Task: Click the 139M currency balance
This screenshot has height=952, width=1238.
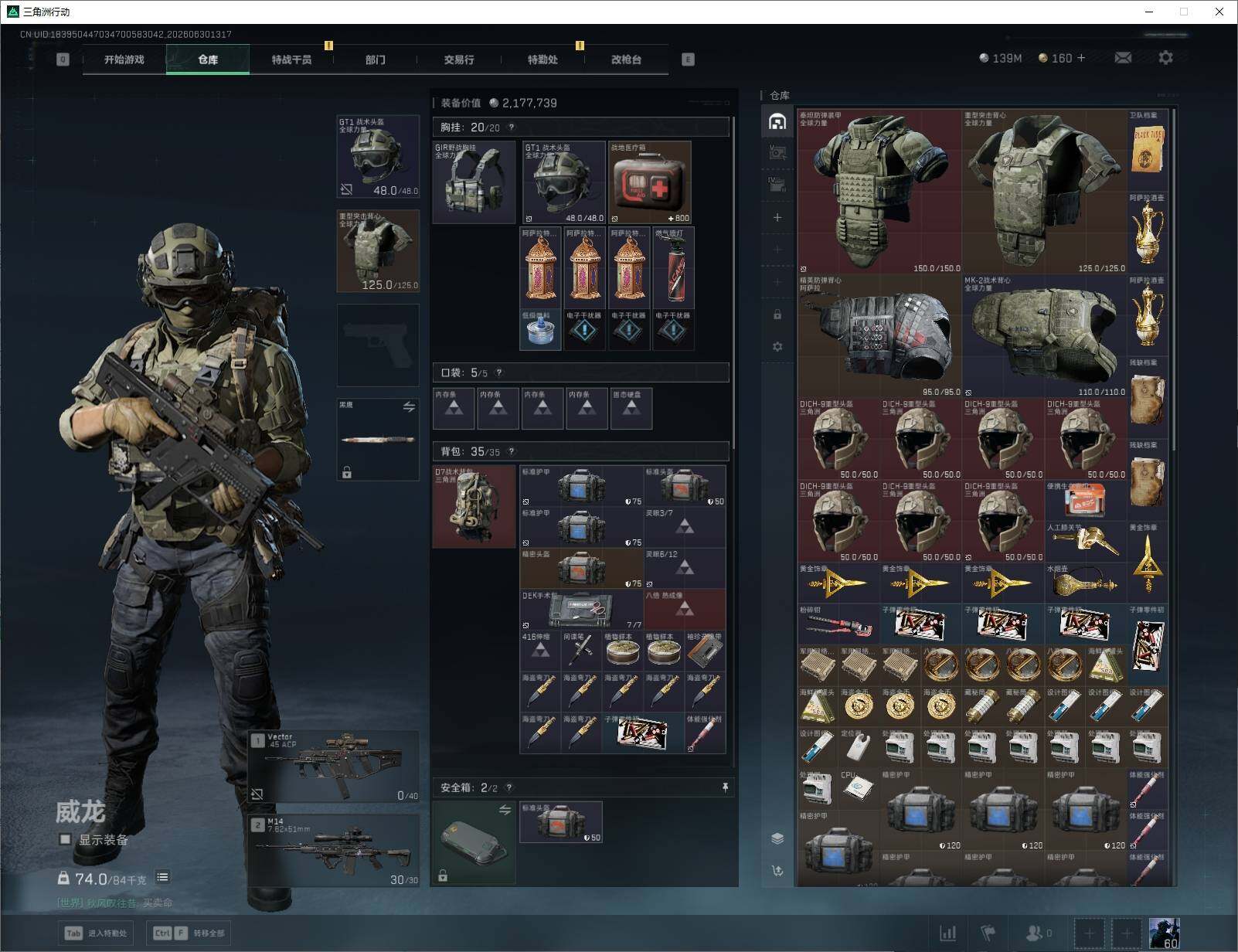Action: (1001, 58)
